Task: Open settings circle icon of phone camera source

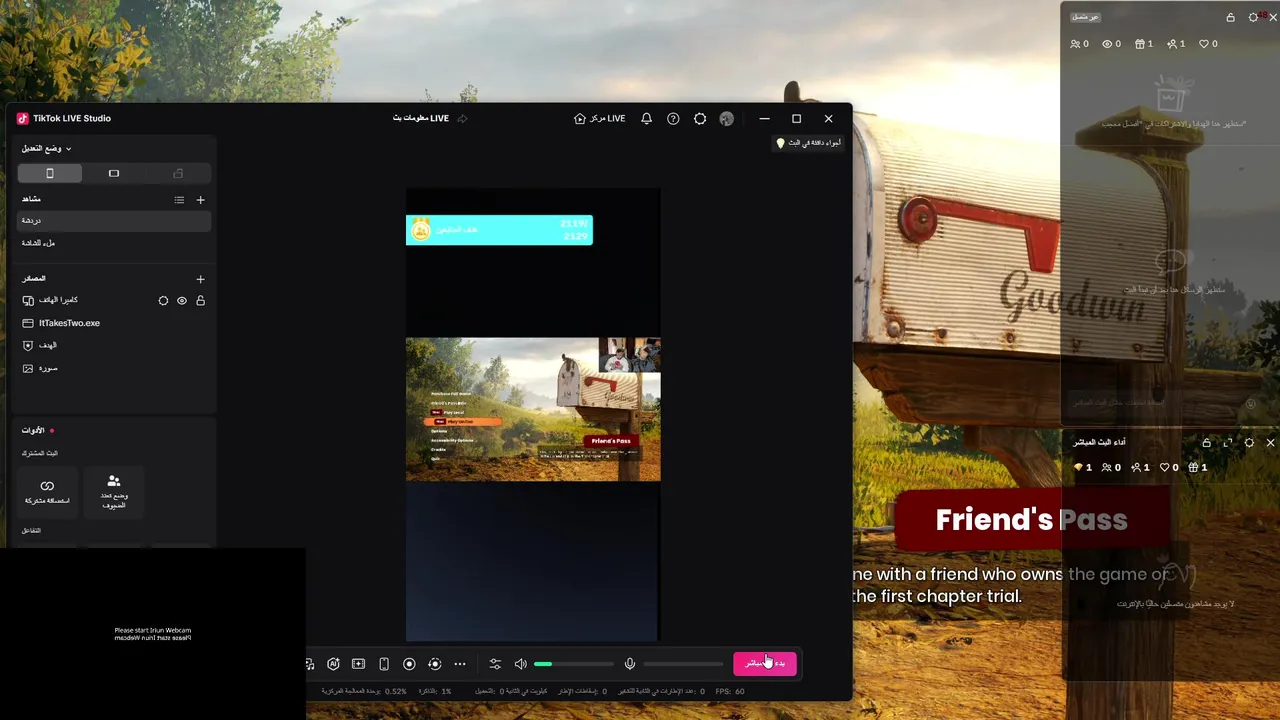Action: tap(163, 300)
